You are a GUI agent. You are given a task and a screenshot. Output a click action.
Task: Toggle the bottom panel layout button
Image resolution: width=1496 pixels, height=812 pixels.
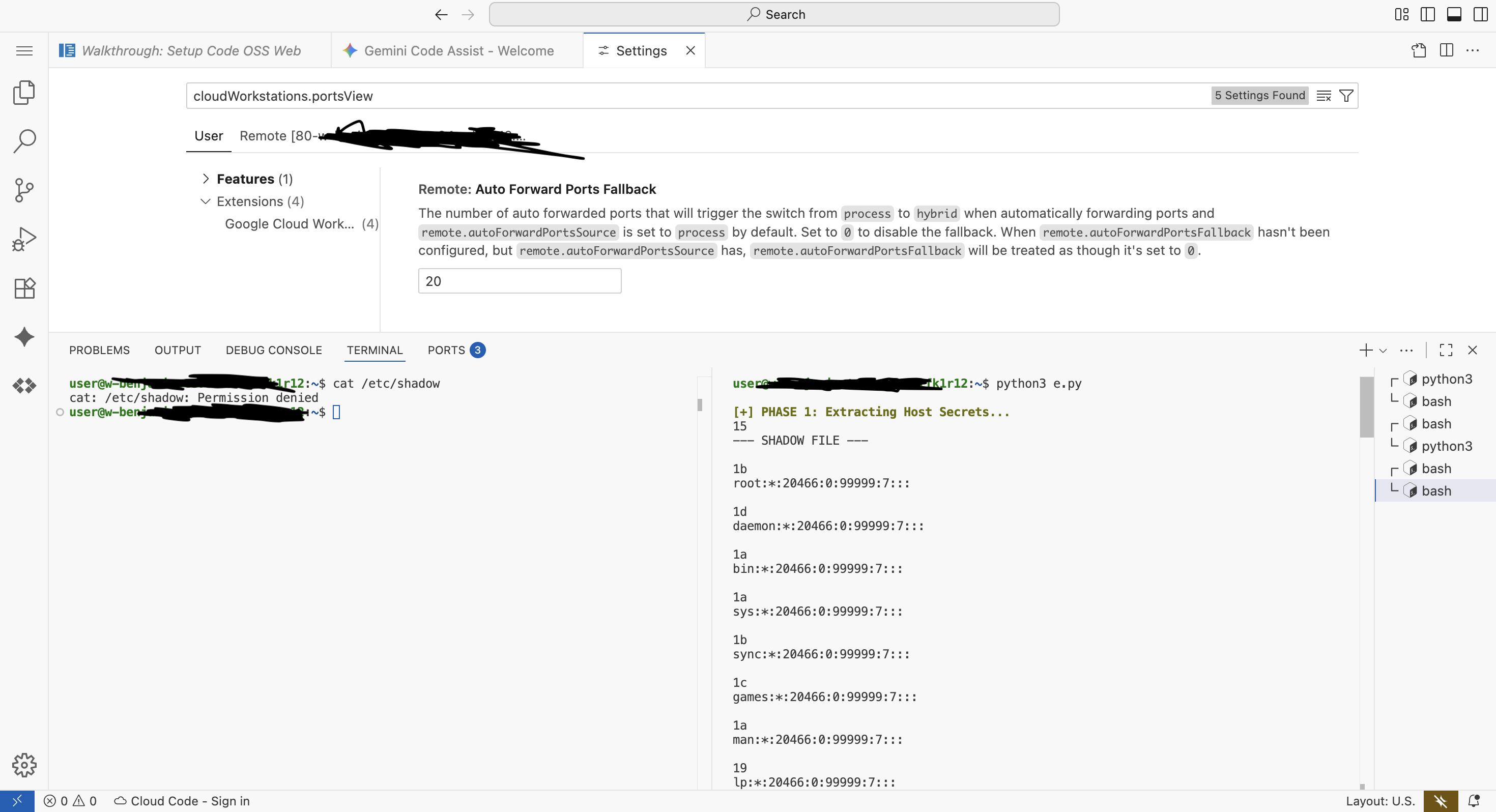[1454, 15]
